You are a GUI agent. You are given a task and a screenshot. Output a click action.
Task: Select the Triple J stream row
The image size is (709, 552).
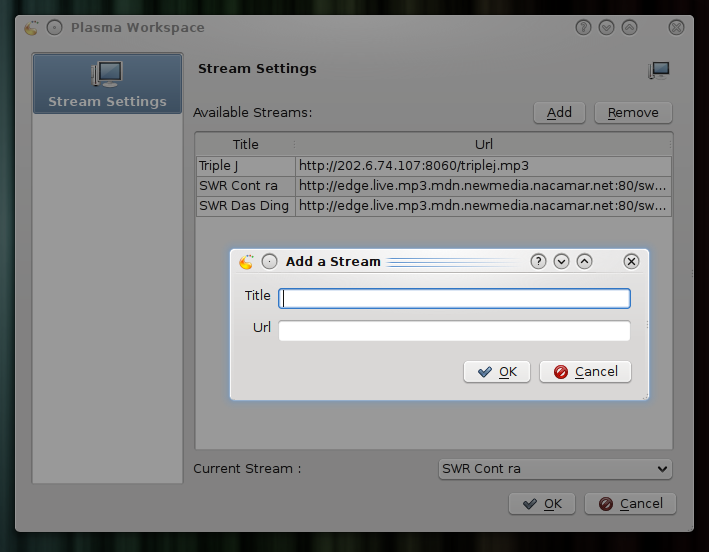(434, 166)
